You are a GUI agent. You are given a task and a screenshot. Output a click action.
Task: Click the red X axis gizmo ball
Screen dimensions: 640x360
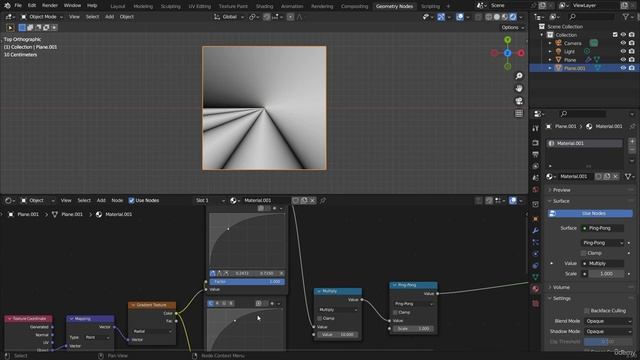pos(521,53)
